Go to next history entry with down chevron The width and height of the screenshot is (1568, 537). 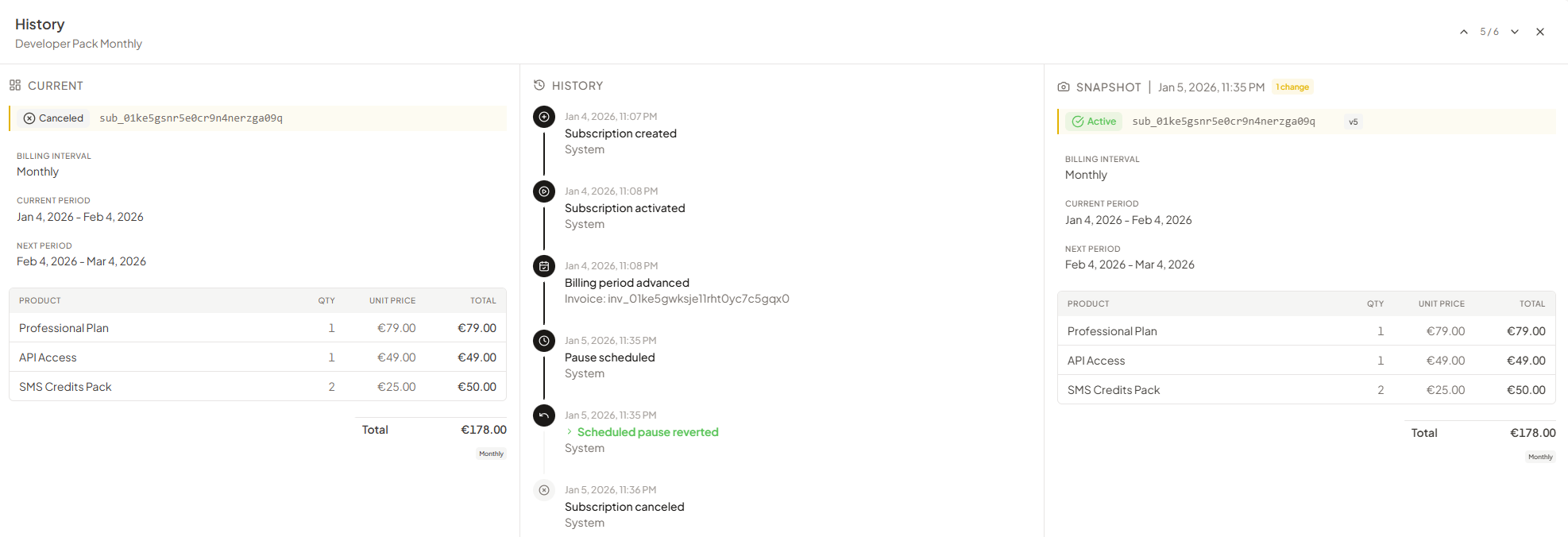[x=1515, y=32]
